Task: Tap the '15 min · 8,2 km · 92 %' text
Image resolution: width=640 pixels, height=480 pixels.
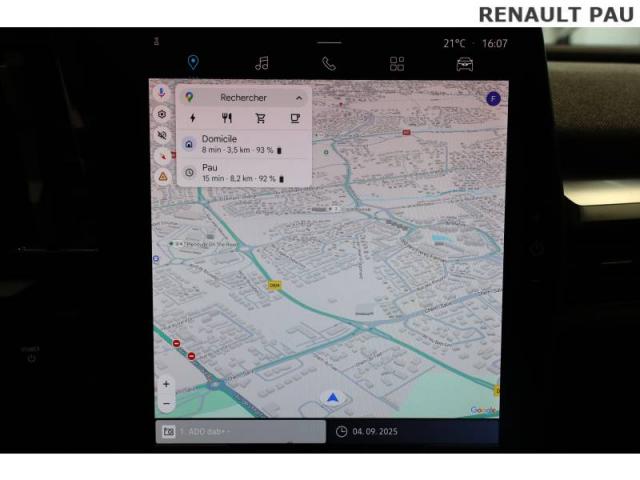Action: pyautogui.click(x=239, y=179)
